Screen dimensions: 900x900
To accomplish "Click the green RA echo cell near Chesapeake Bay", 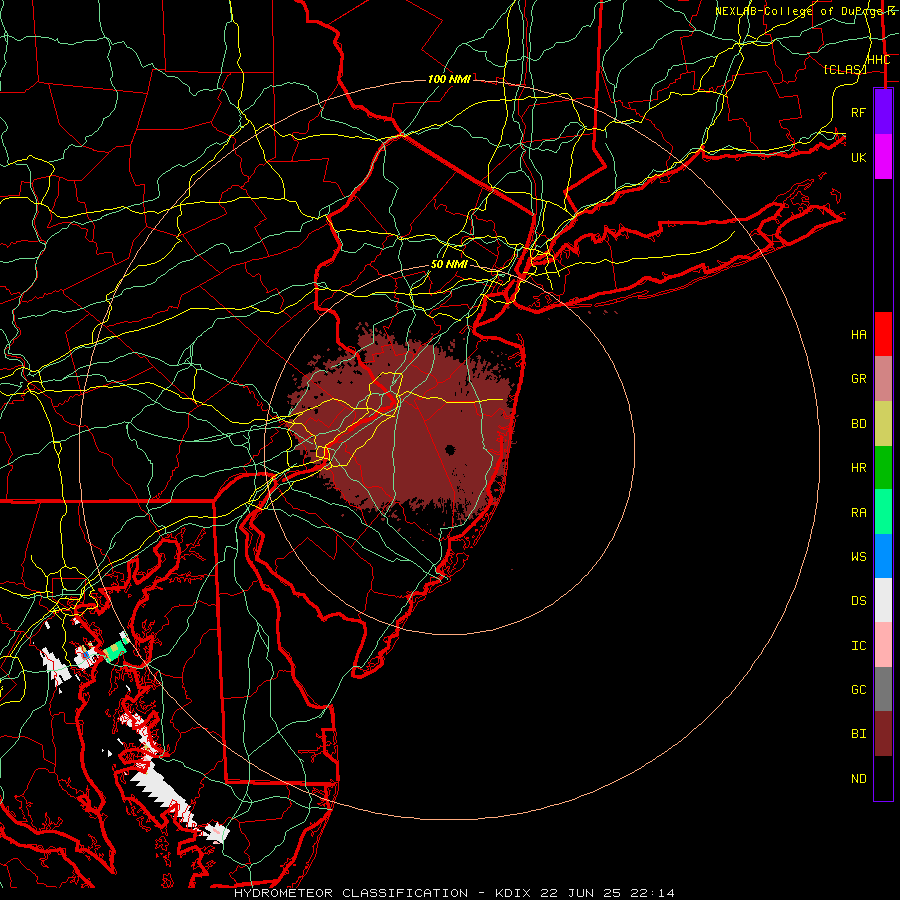I will (x=117, y=649).
